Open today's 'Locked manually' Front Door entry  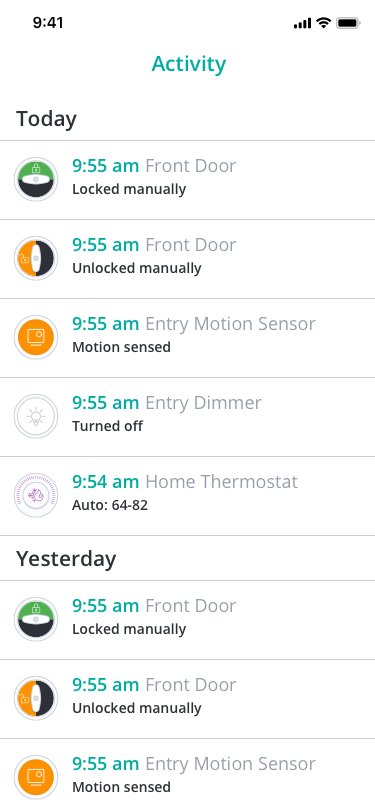tap(188, 180)
